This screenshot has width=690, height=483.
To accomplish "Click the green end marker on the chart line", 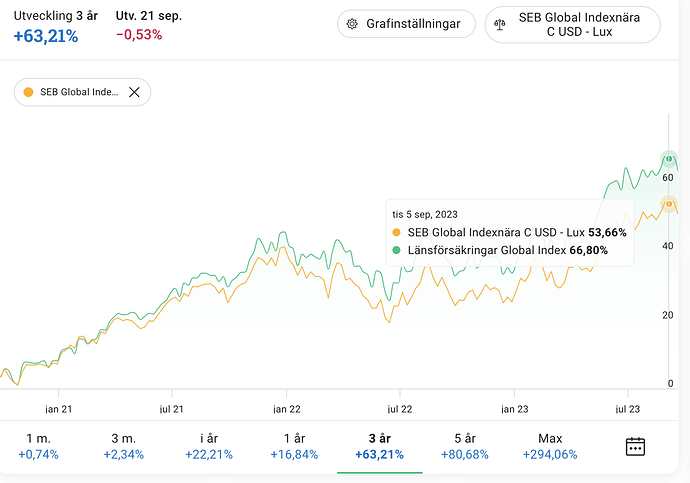I will pyautogui.click(x=669, y=160).
